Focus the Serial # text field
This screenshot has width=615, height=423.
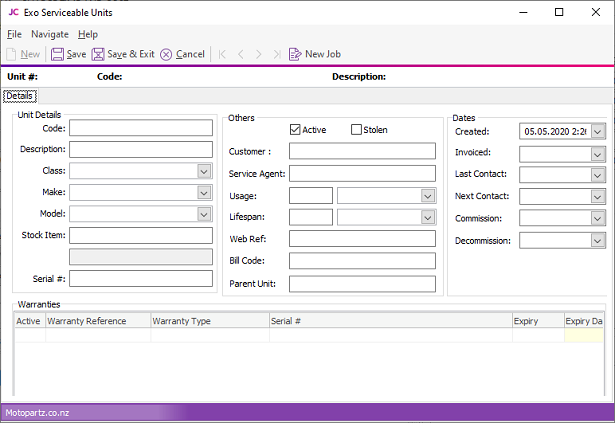pyautogui.click(x=141, y=278)
